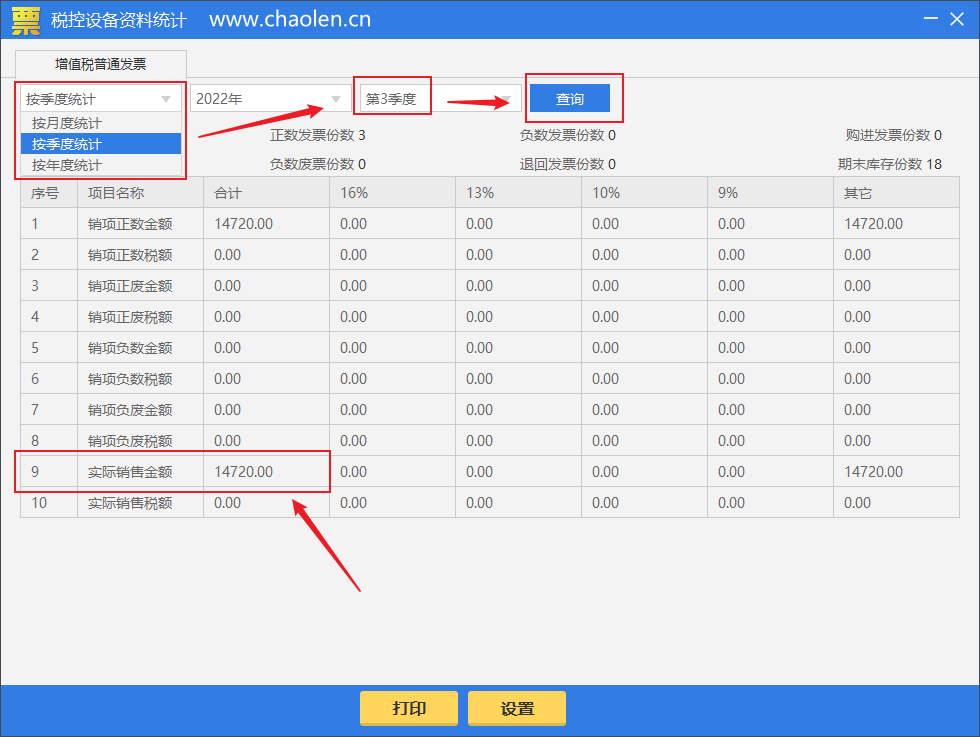The height and width of the screenshot is (737, 980).
Task: Click 16% cell in 销项正数税额 row
Action: click(392, 255)
